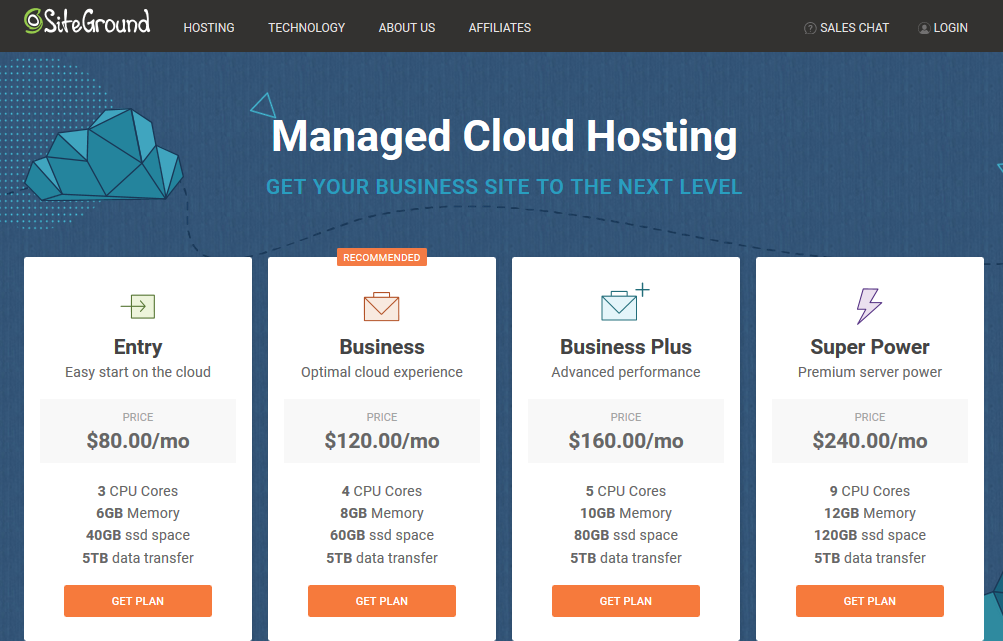Screen dimensions: 1003x641
Task: Click the Entry plan arrow-box icon
Action: pos(138,306)
